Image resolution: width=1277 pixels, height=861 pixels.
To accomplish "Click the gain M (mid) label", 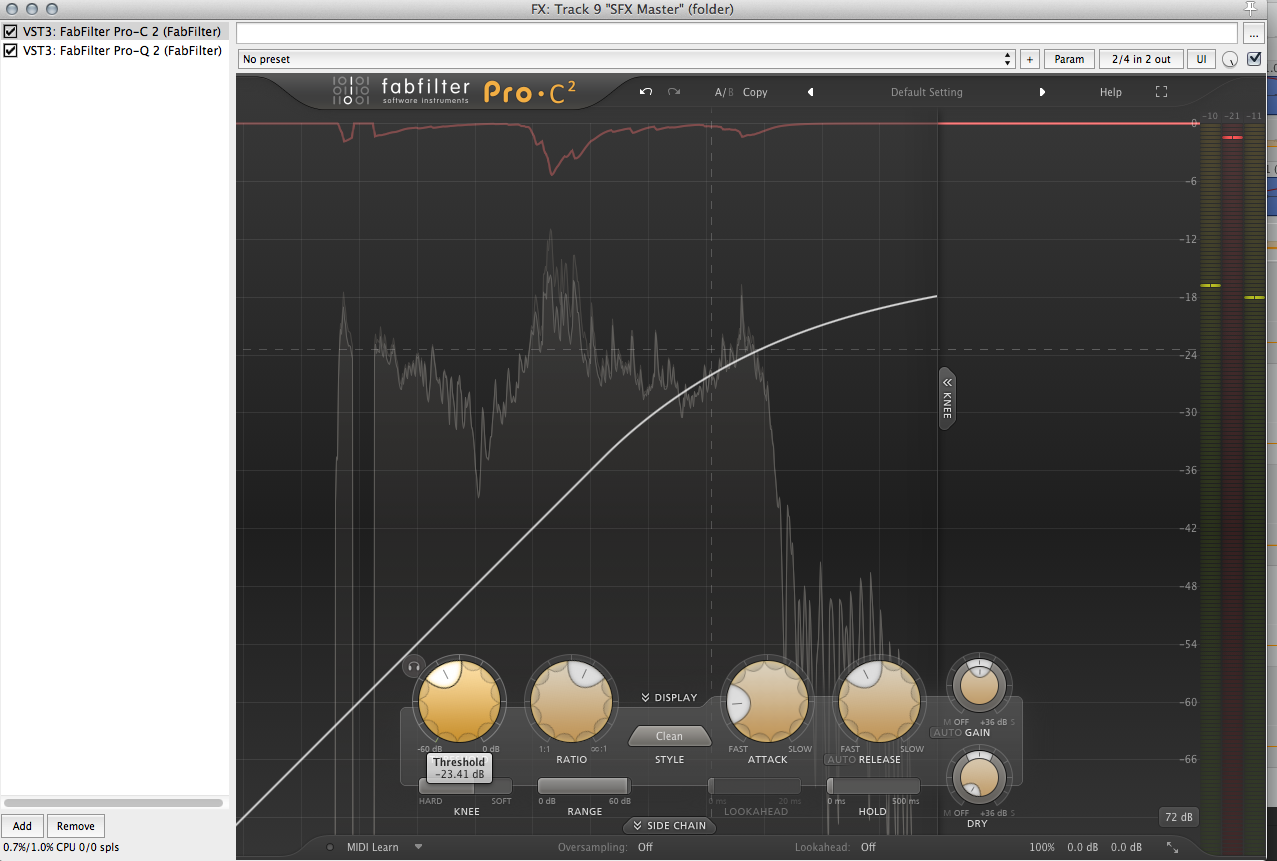I will click(948, 722).
